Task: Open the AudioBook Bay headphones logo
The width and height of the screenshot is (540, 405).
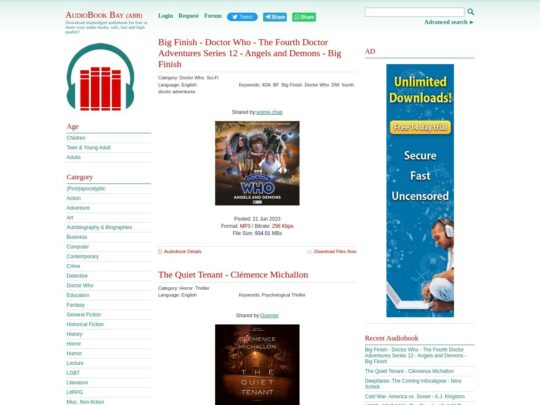Action: pos(100,77)
